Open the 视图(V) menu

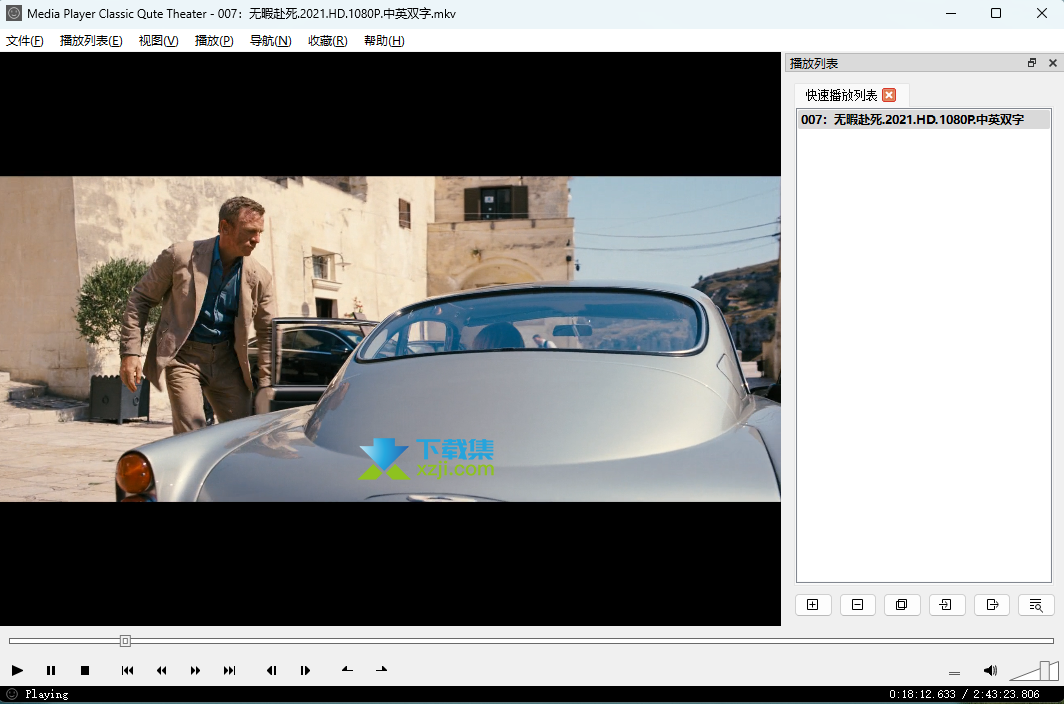159,41
